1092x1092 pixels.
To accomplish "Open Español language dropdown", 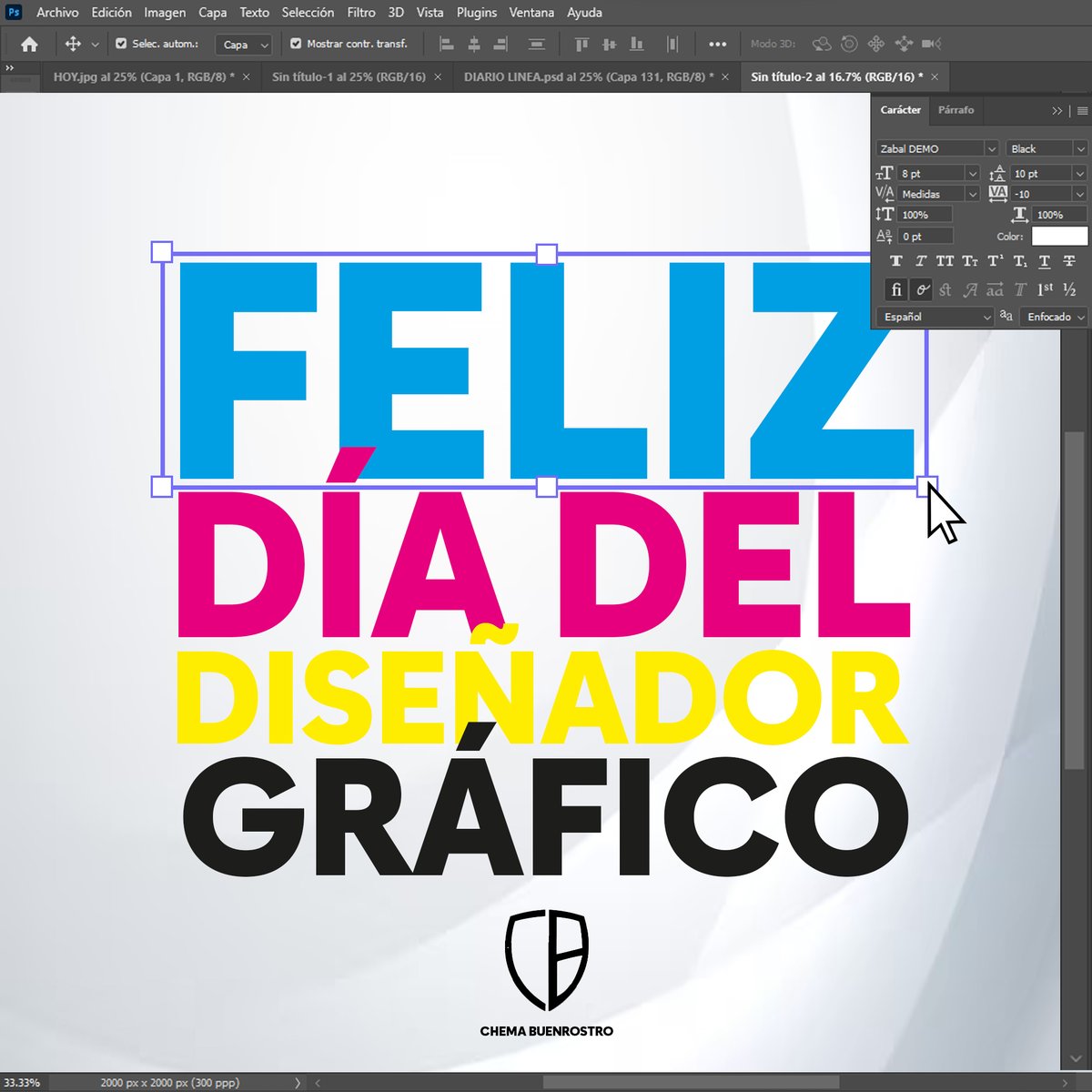I will pyautogui.click(x=935, y=317).
